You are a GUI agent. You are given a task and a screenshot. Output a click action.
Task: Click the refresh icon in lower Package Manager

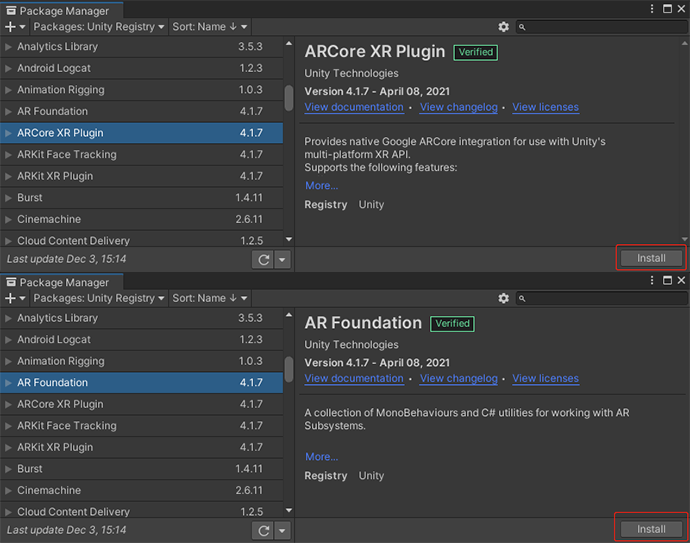point(263,531)
